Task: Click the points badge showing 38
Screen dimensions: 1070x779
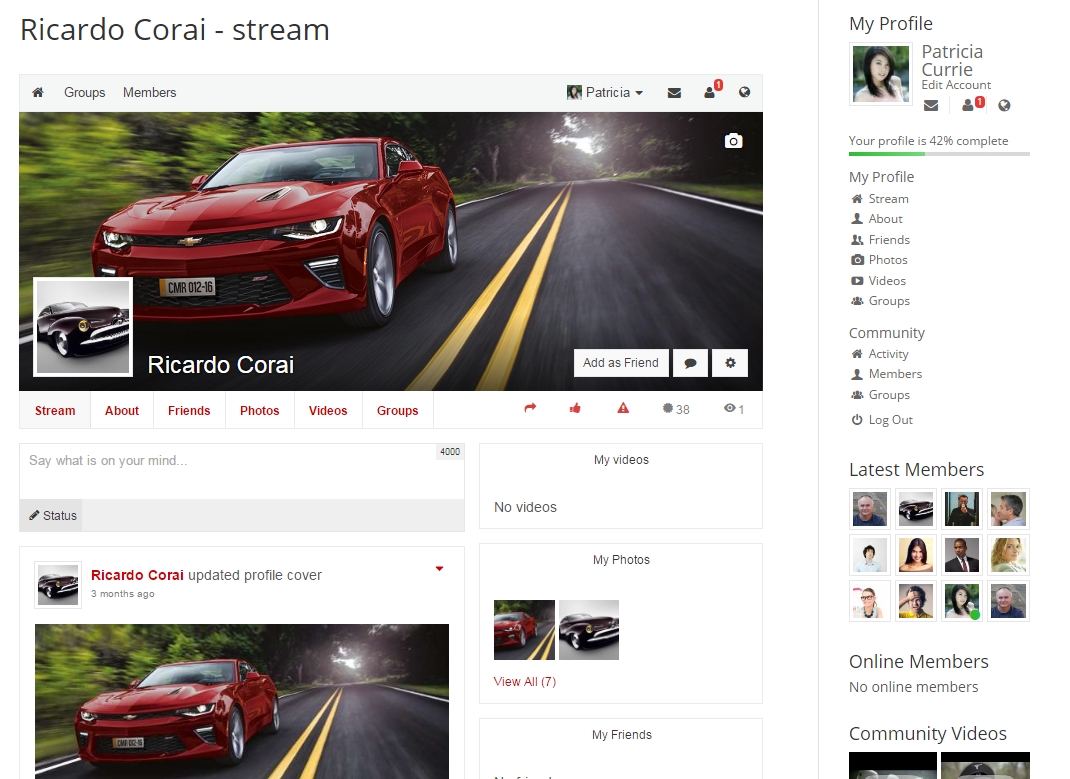Action: point(676,409)
